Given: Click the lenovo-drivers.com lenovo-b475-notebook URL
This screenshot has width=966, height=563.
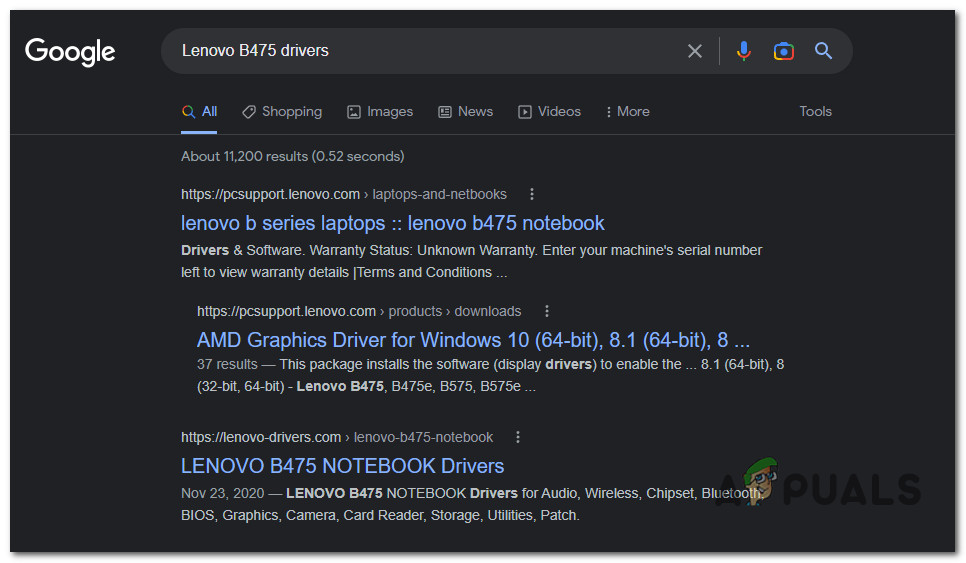Looking at the screenshot, I should tap(337, 437).
